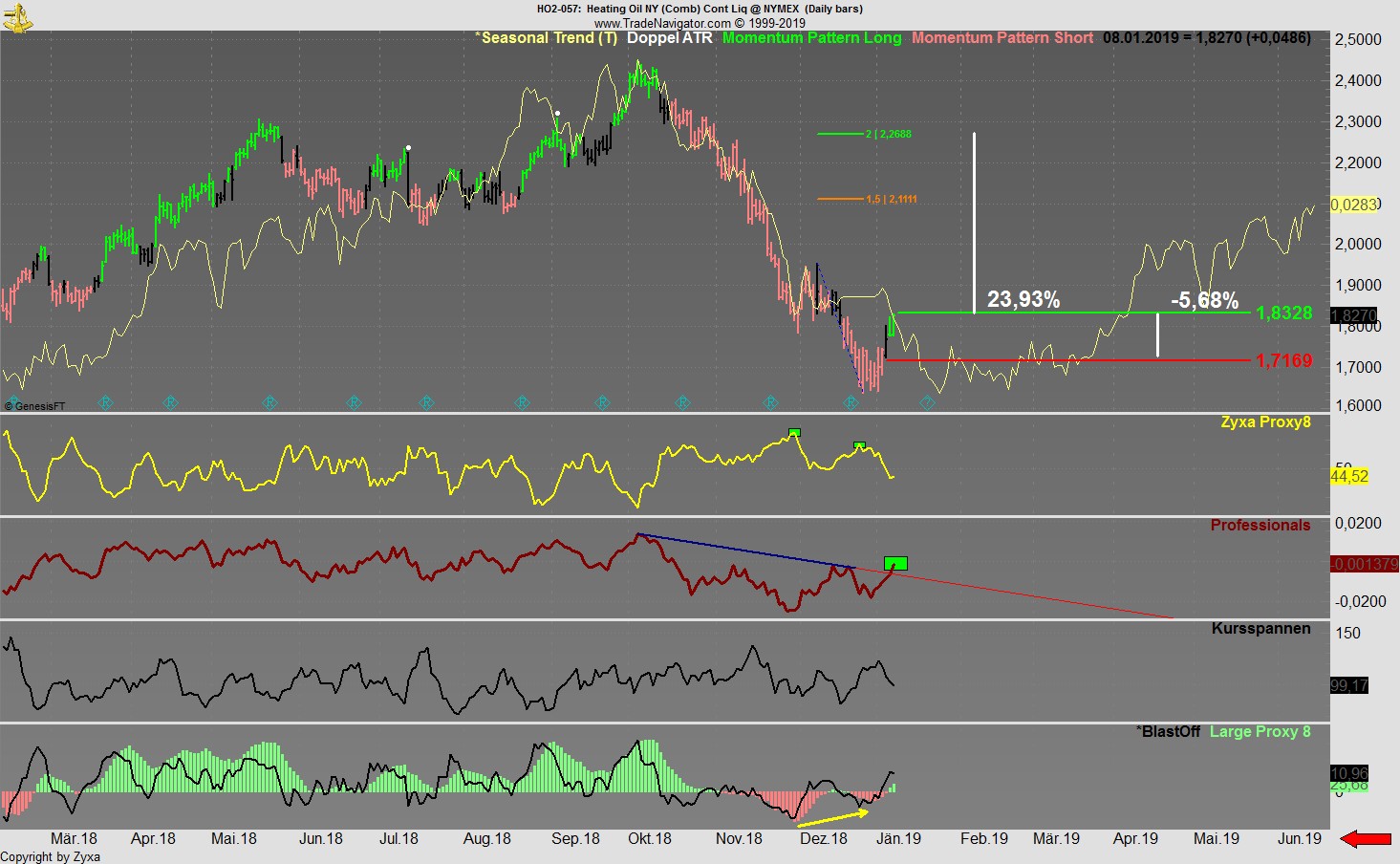The width and height of the screenshot is (1400, 864).
Task: Click the yellow divergence arrow in BlastOff panel
Action: 831,819
